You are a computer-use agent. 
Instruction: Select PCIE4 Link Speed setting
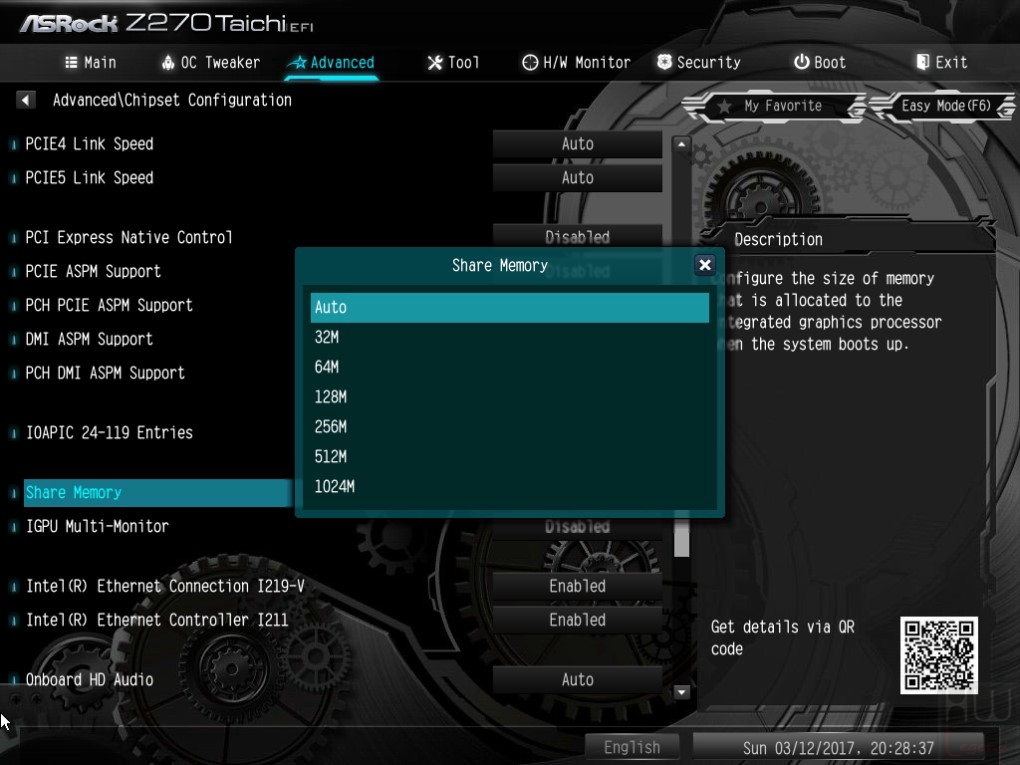point(89,144)
